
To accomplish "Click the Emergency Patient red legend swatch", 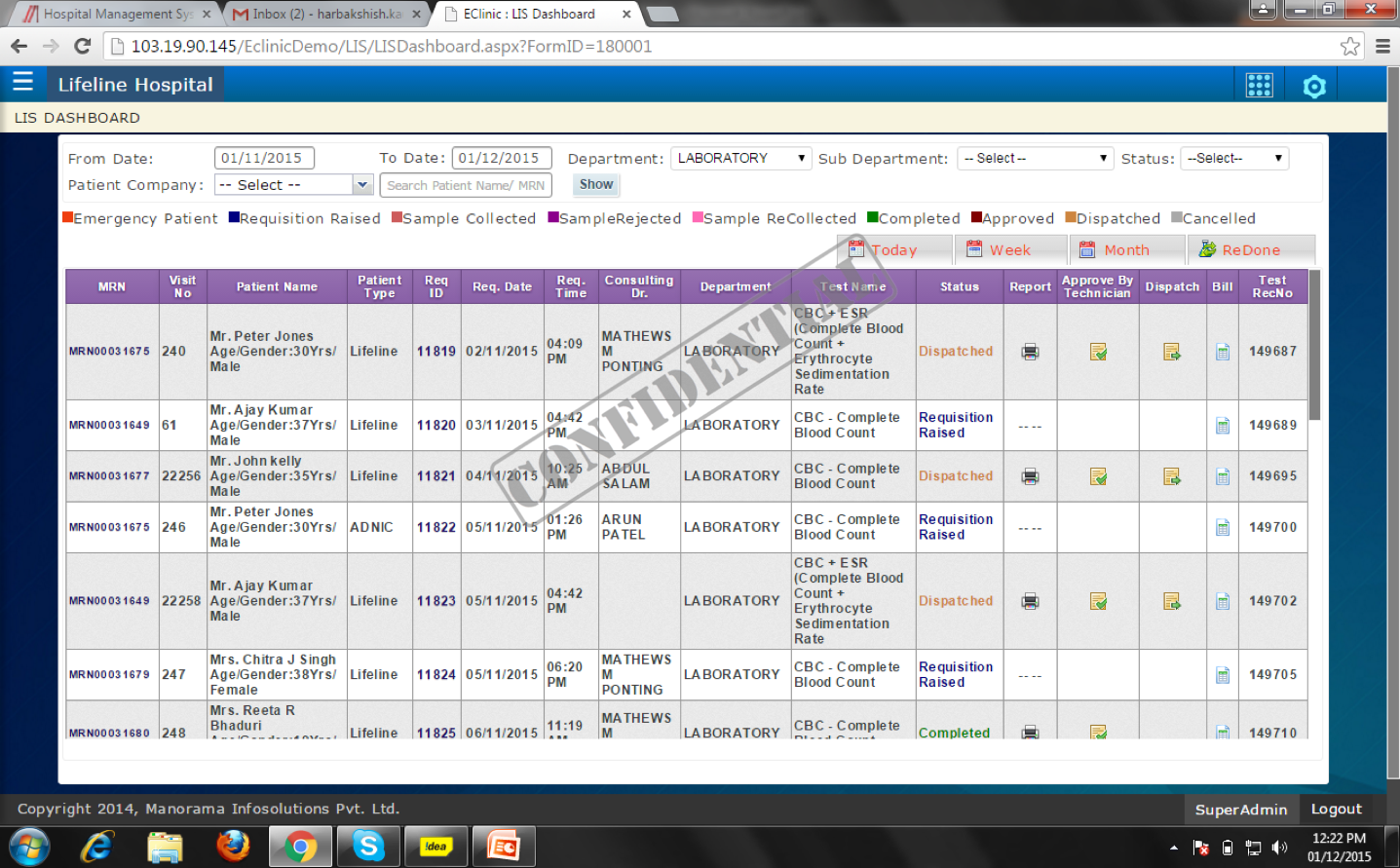I will [x=67, y=217].
